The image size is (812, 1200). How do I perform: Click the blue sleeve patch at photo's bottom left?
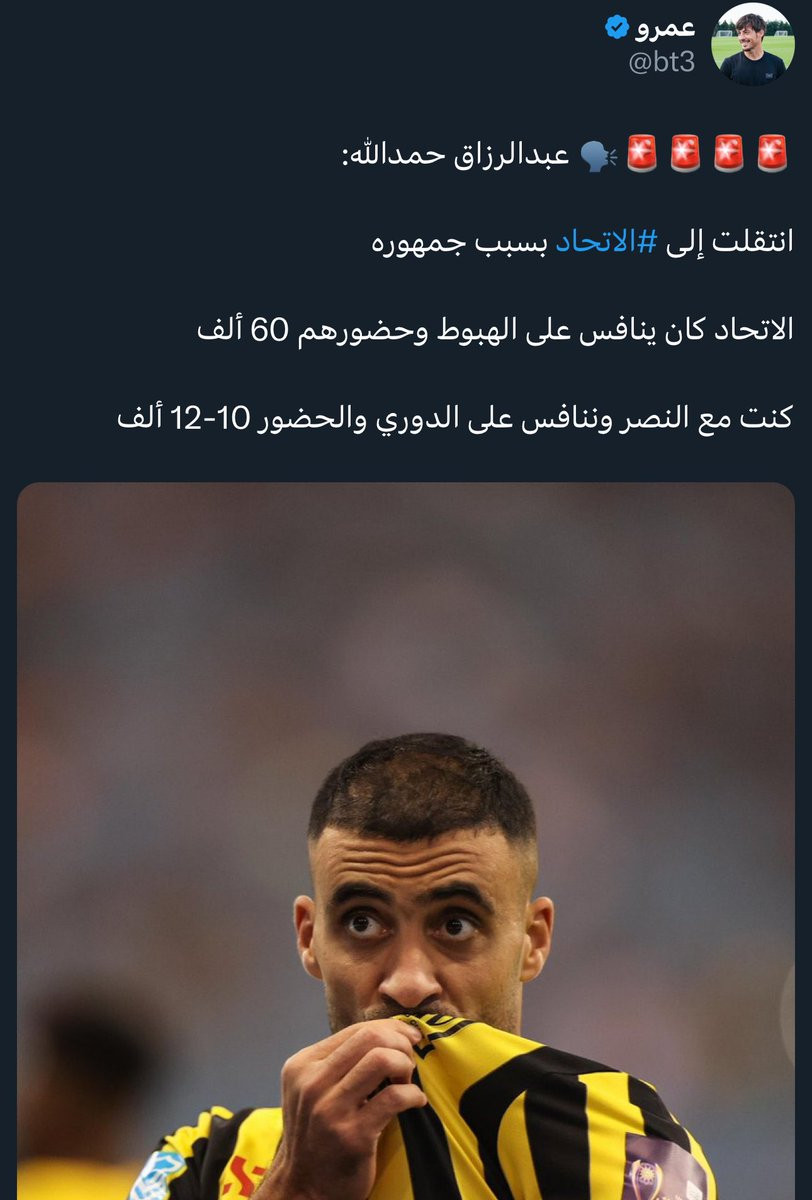(157, 1174)
